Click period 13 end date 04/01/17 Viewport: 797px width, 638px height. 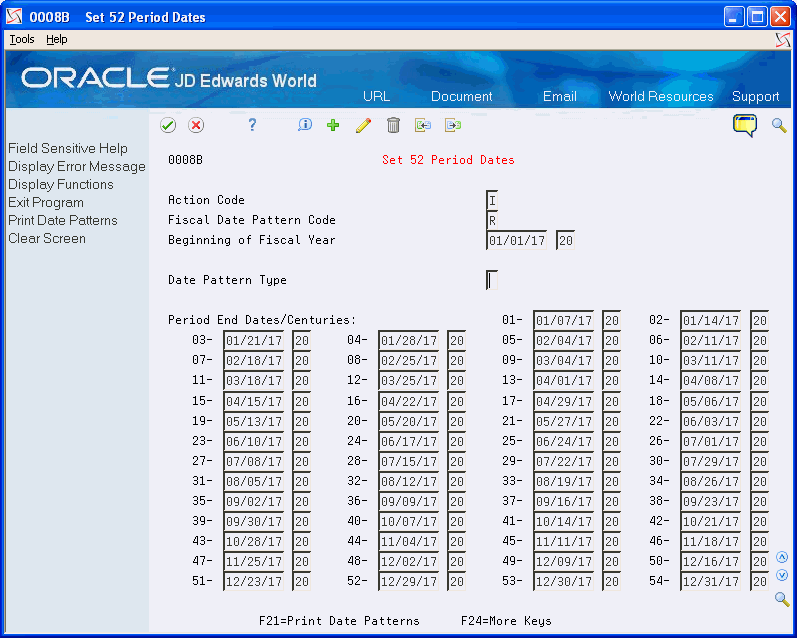tap(564, 381)
